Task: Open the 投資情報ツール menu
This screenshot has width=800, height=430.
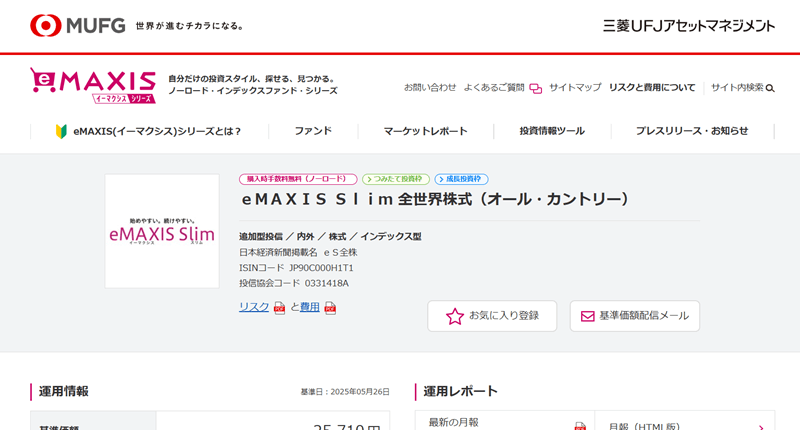Action: tap(552, 131)
